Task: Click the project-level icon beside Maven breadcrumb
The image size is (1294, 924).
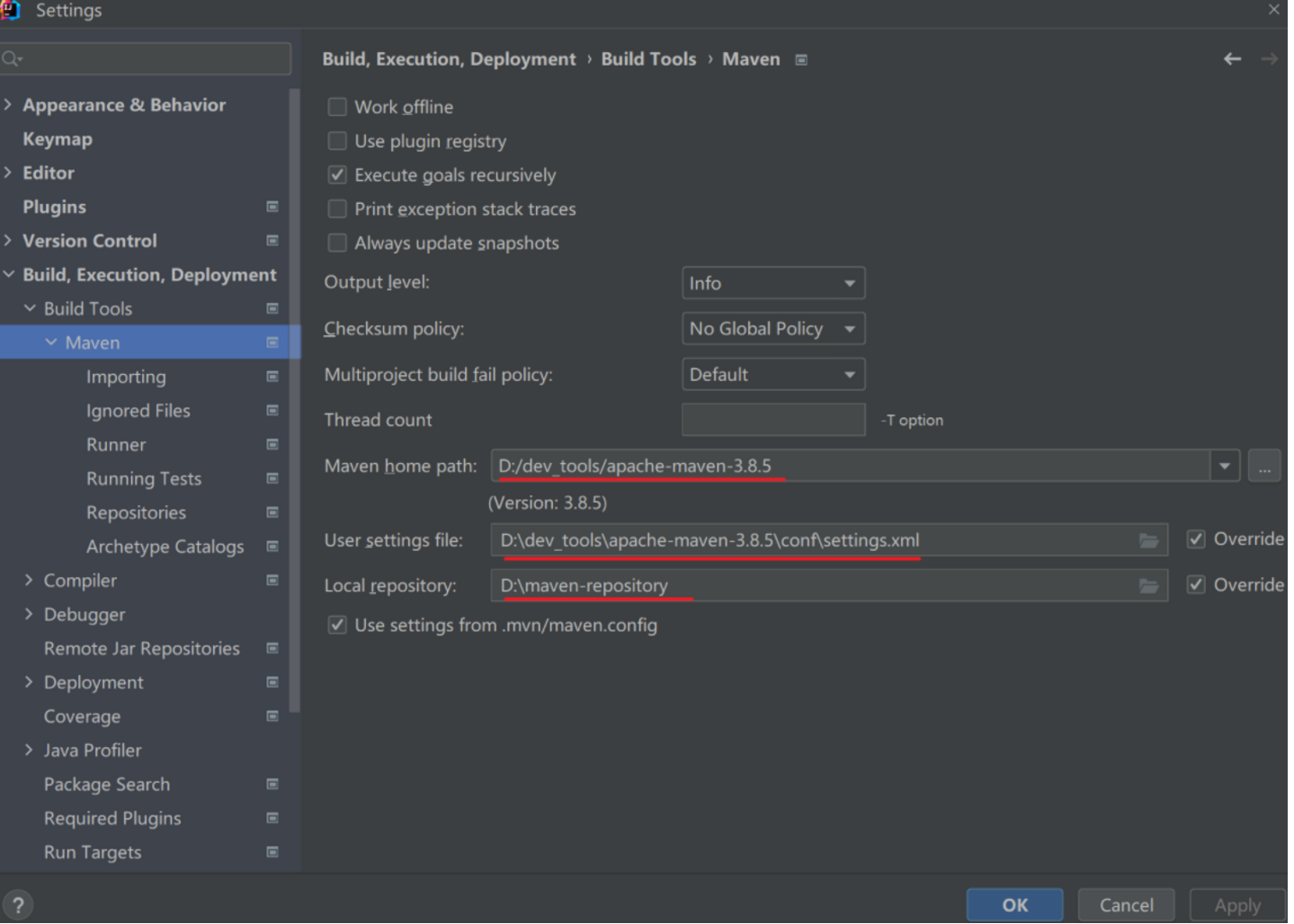Action: (801, 60)
